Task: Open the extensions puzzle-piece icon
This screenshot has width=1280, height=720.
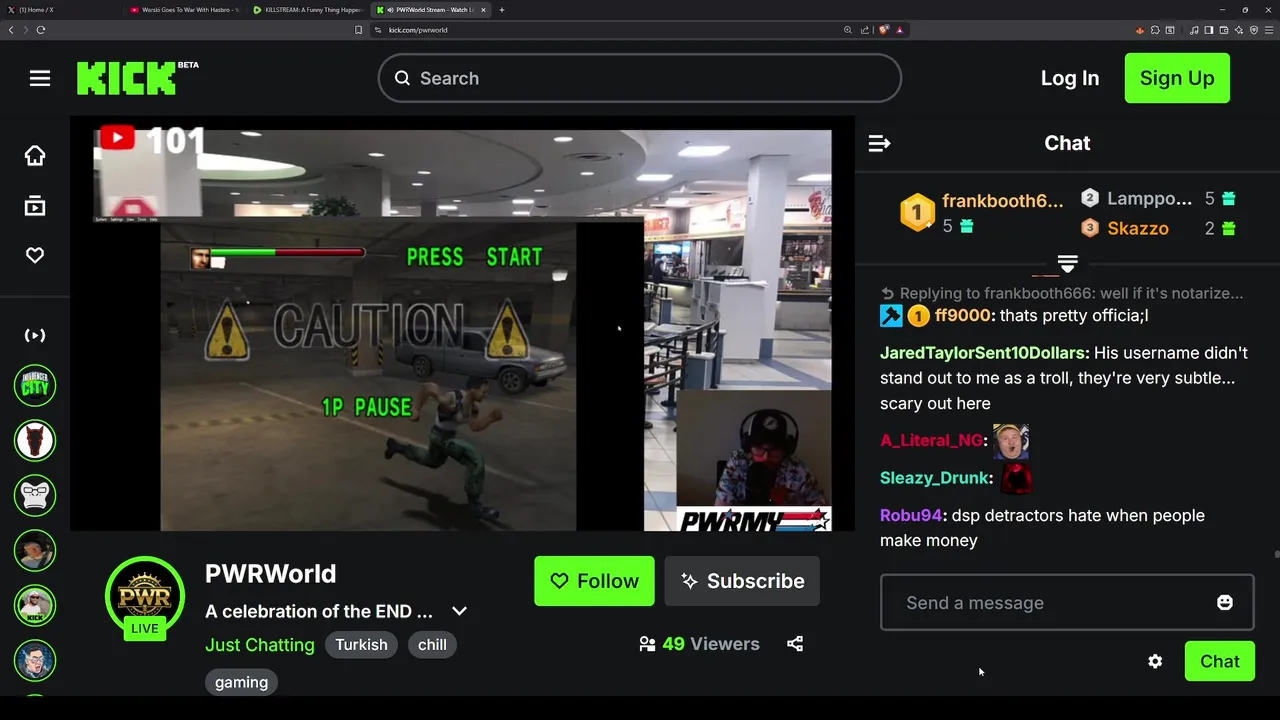Action: (1155, 30)
